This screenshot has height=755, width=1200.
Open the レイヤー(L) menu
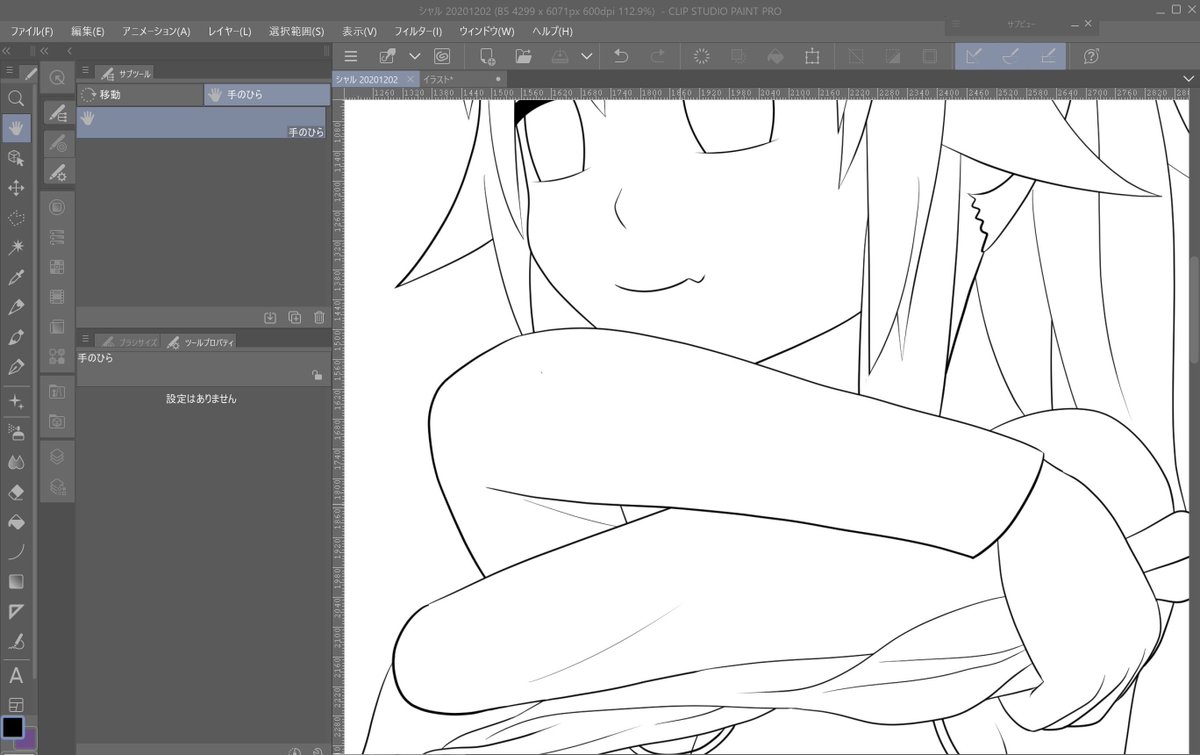(x=230, y=31)
